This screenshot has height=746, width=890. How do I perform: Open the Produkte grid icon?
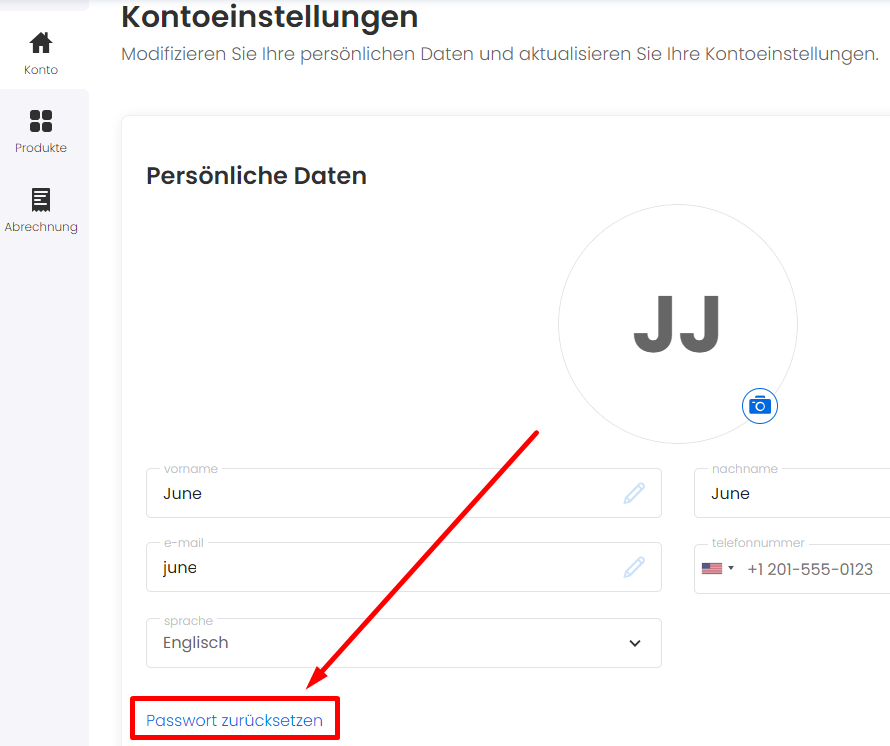point(41,121)
